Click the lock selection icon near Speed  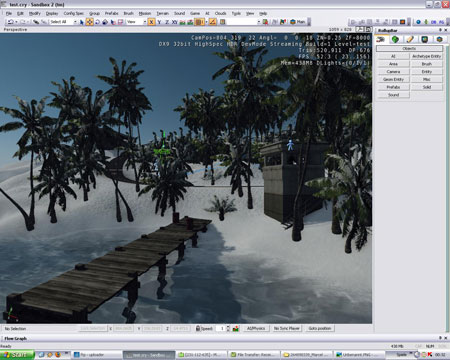click(198, 328)
